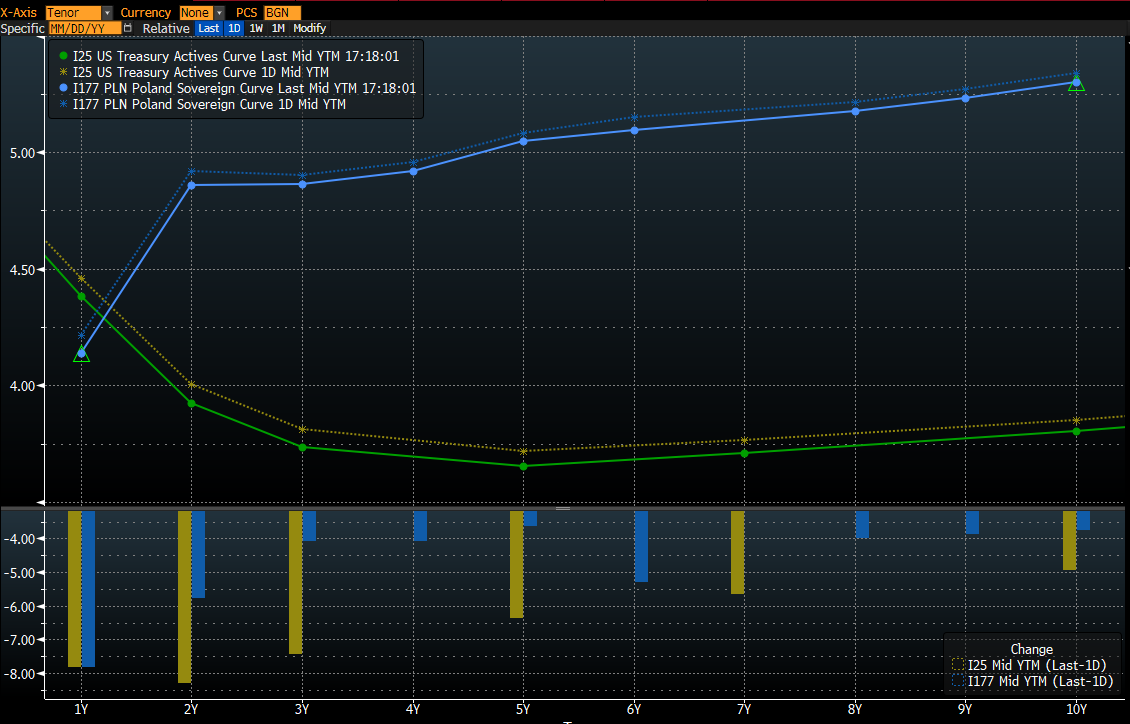Toggle the Last relative period button
Viewport: 1130px width, 724px height.
(x=208, y=28)
